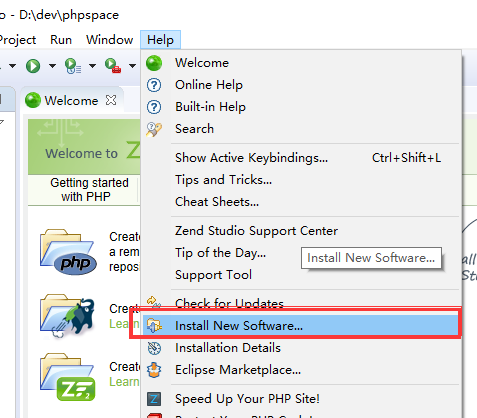Screen dimensions: 477x418
Task: Click the External Tools run icon
Action: click(113, 65)
